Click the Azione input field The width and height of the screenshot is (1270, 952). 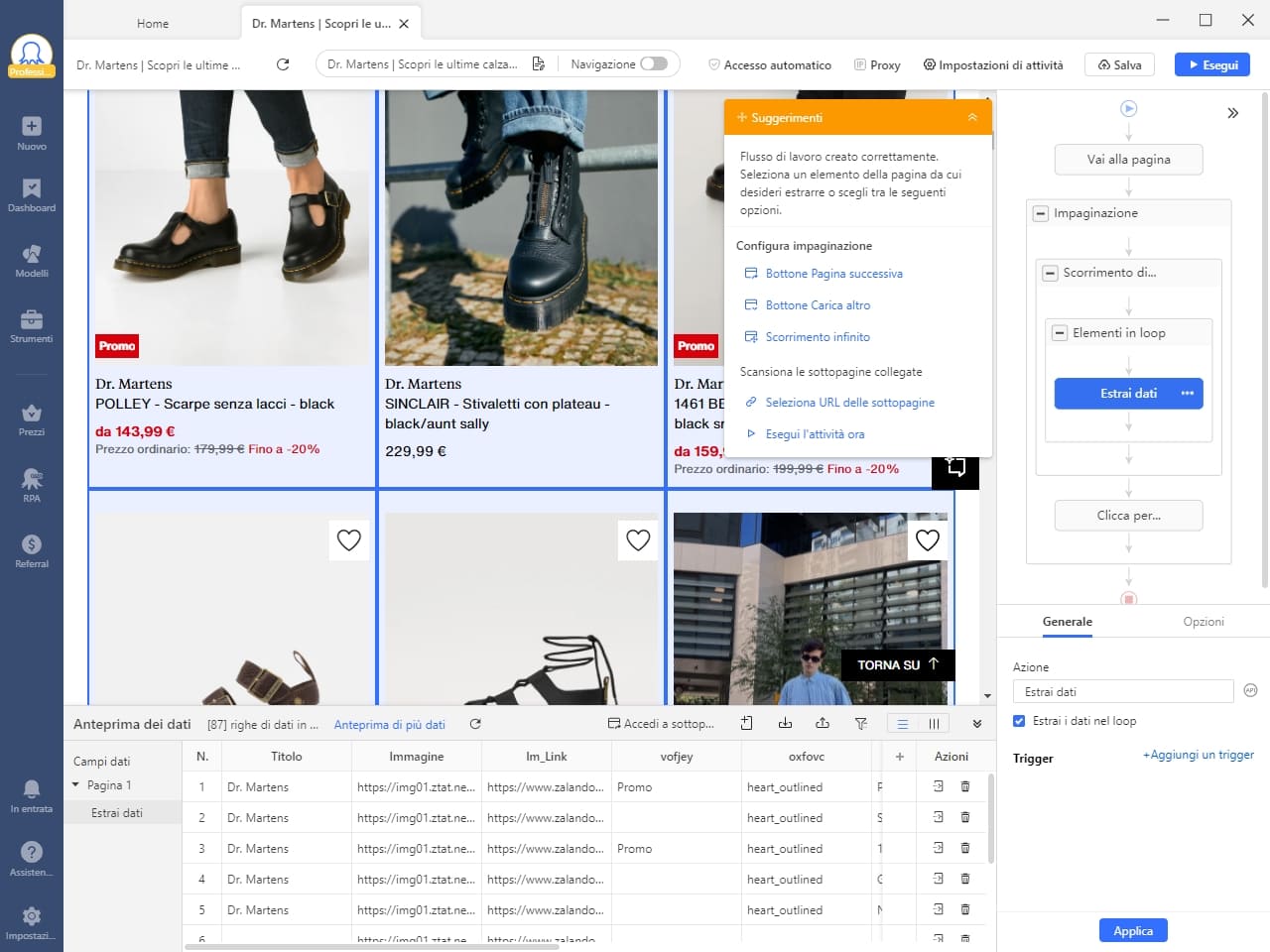pyautogui.click(x=1122, y=691)
